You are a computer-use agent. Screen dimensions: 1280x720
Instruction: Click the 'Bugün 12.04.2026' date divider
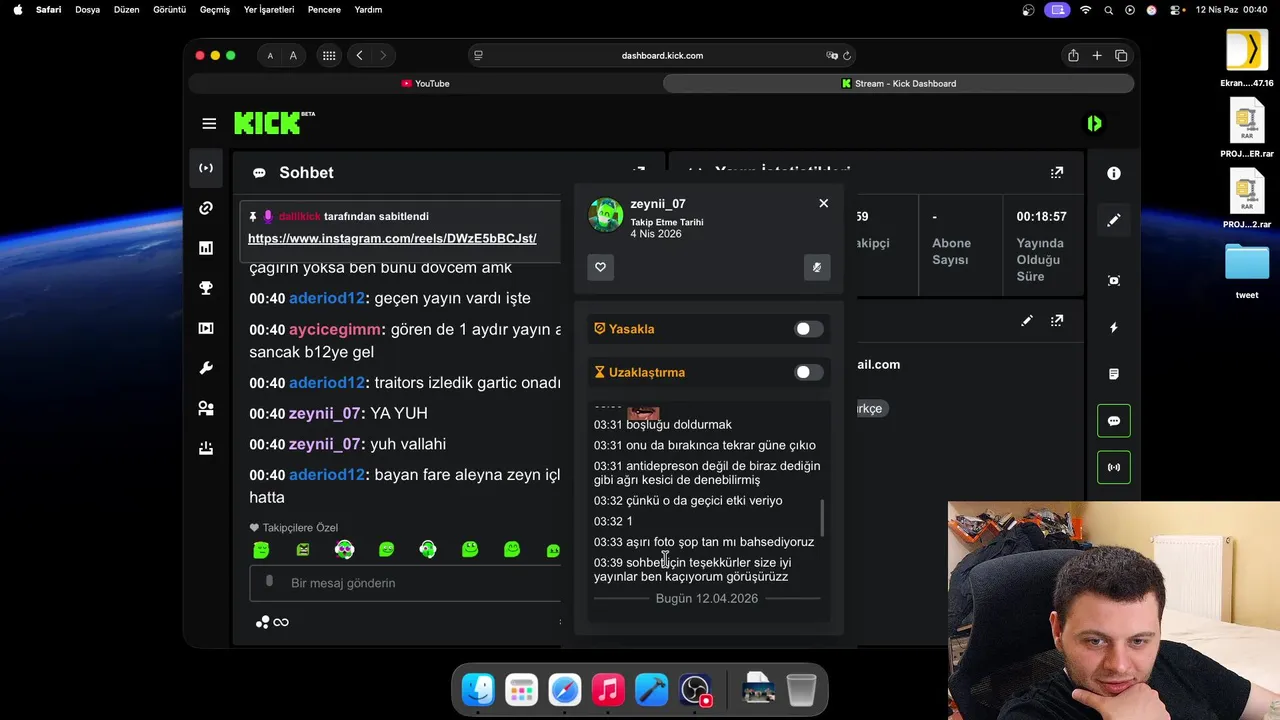[x=707, y=598]
